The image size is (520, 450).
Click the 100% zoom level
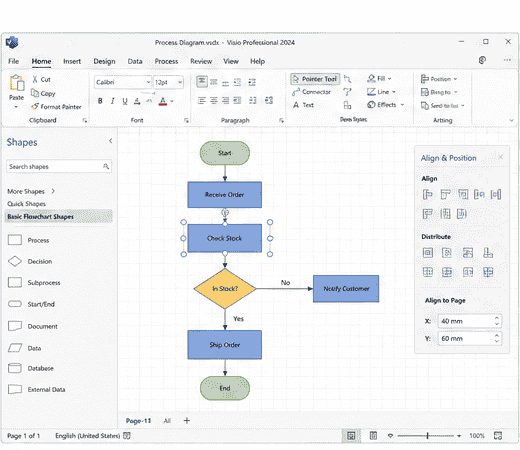(477, 436)
